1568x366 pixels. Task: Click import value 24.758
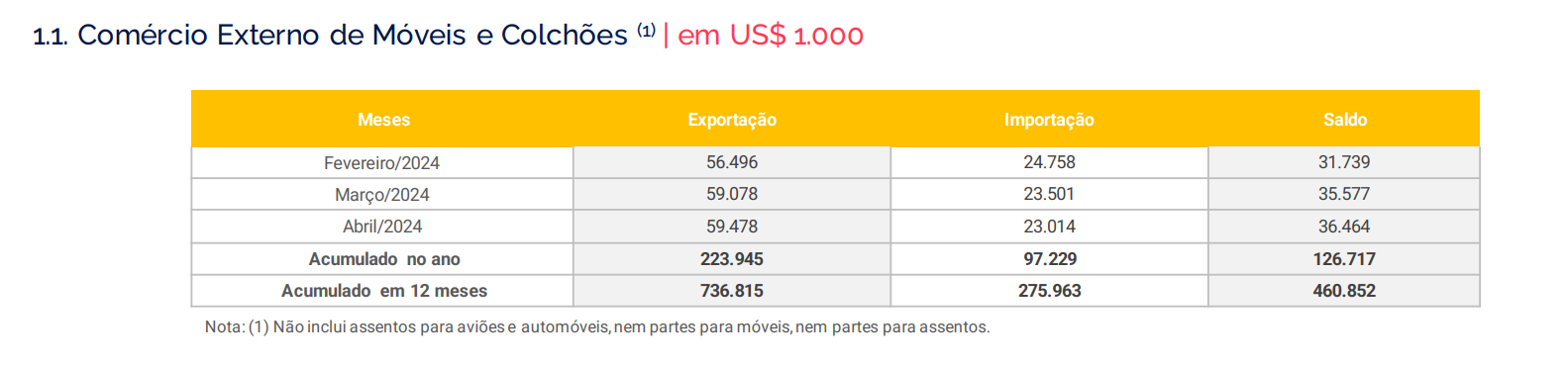click(1049, 162)
